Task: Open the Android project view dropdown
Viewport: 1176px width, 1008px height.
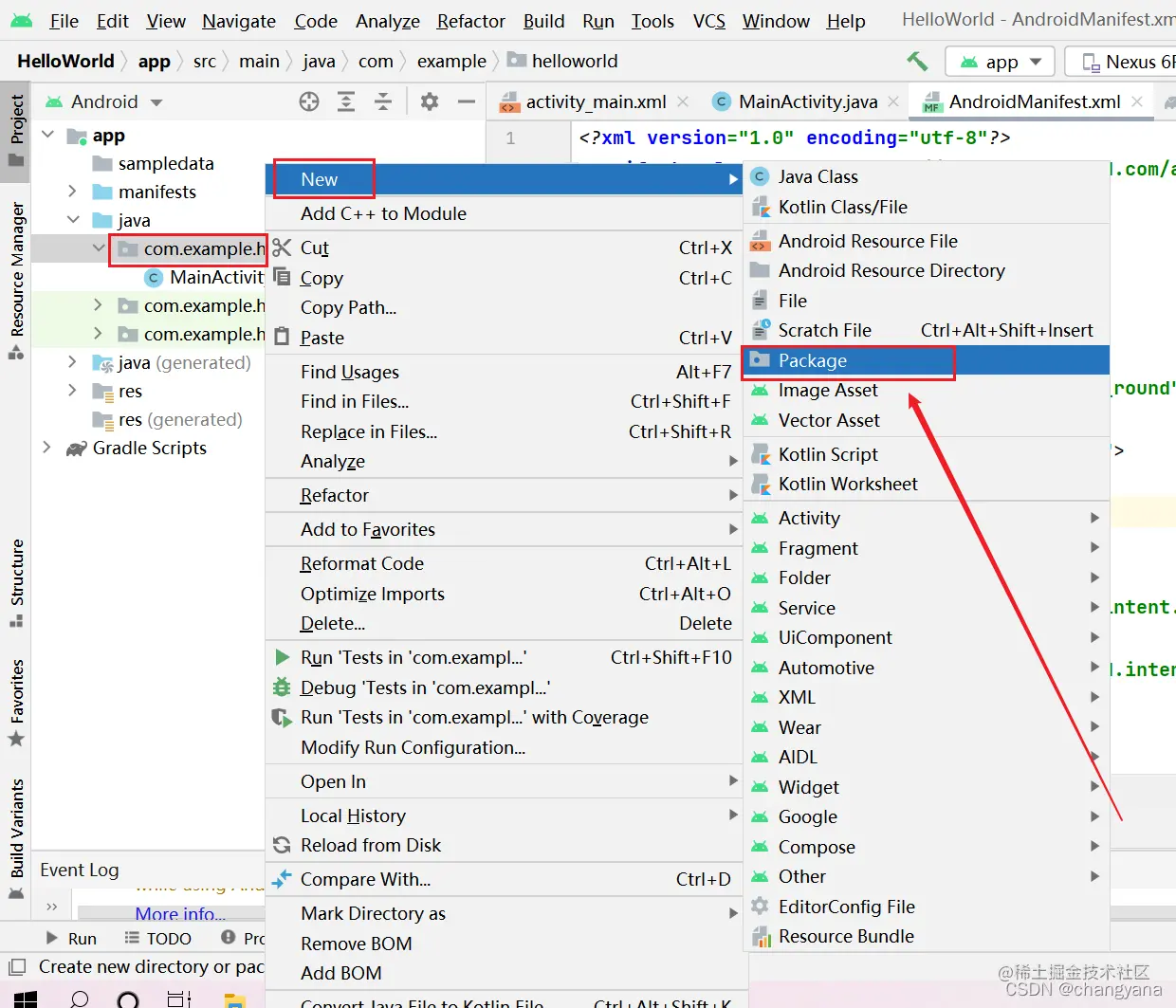Action: tap(105, 101)
